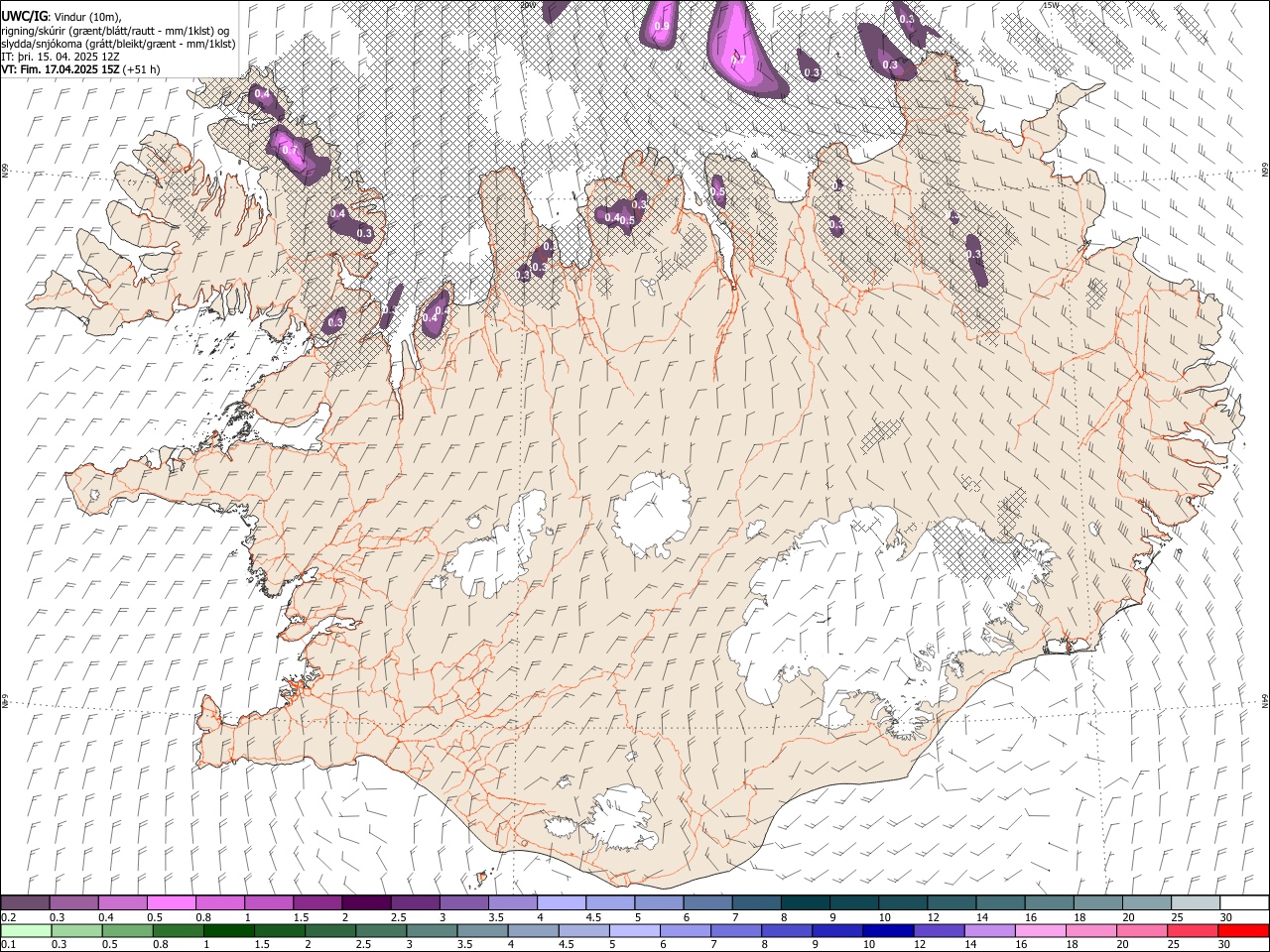Click the light pink 16 swatch in rain legend
Image resolution: width=1270 pixels, height=952 pixels.
click(x=1041, y=930)
